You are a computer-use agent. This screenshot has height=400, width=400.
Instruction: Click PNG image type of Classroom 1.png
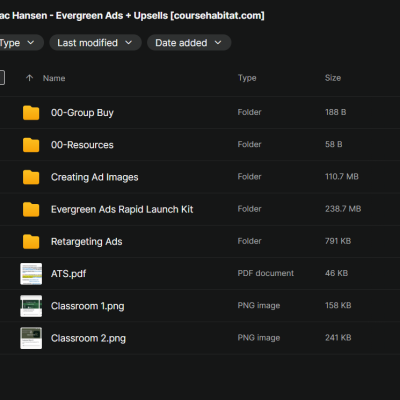point(259,305)
